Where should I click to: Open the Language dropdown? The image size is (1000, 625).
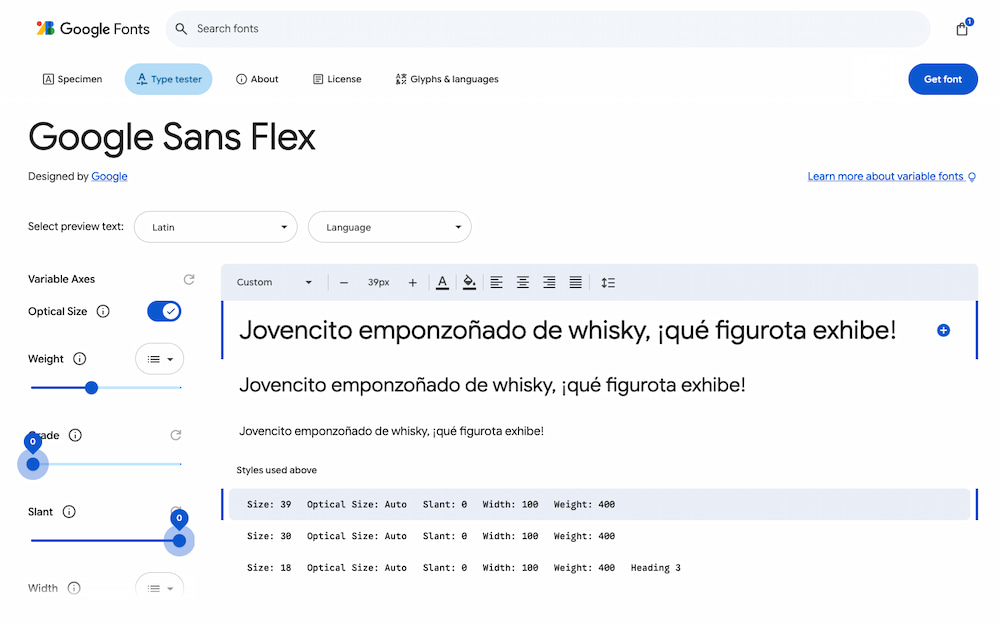(x=389, y=227)
